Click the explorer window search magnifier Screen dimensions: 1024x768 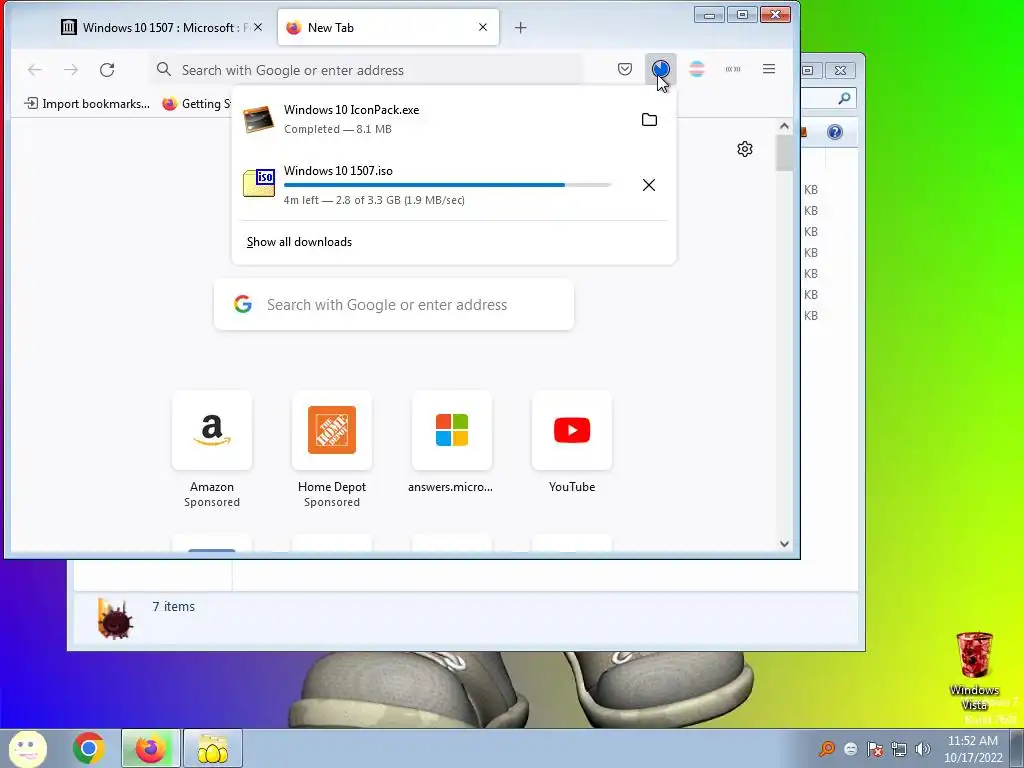844,99
